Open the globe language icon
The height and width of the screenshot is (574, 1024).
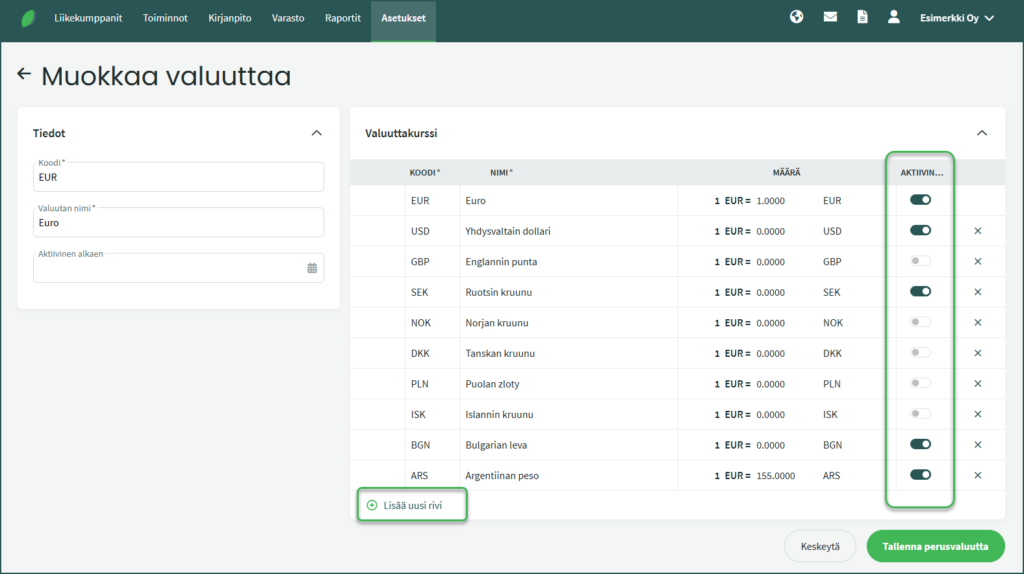(796, 17)
